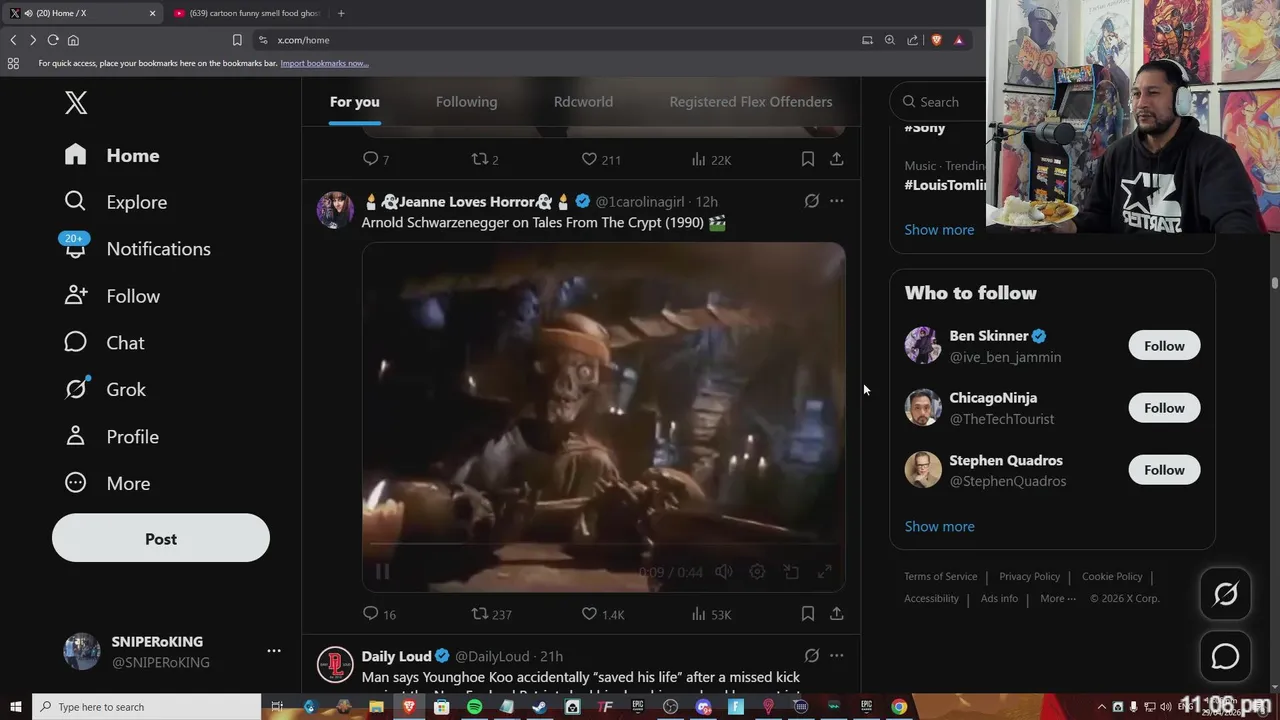
Task: Open more options on Jeanne's post
Action: click(837, 201)
